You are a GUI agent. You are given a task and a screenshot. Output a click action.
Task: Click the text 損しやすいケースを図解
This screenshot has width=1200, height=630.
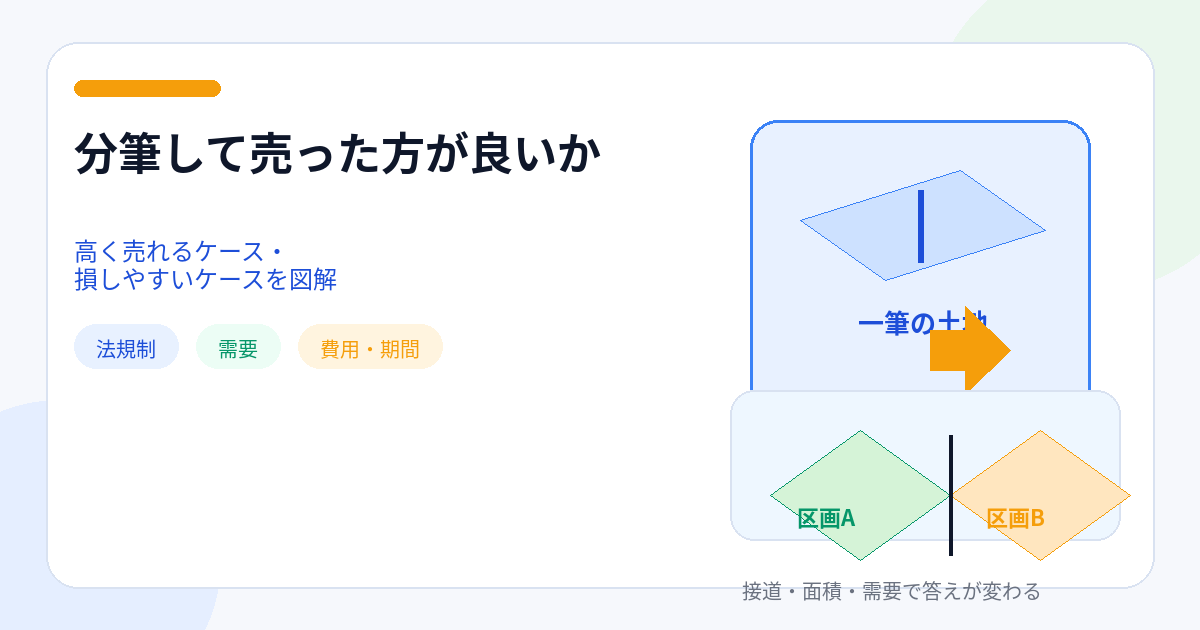pyautogui.click(x=205, y=280)
